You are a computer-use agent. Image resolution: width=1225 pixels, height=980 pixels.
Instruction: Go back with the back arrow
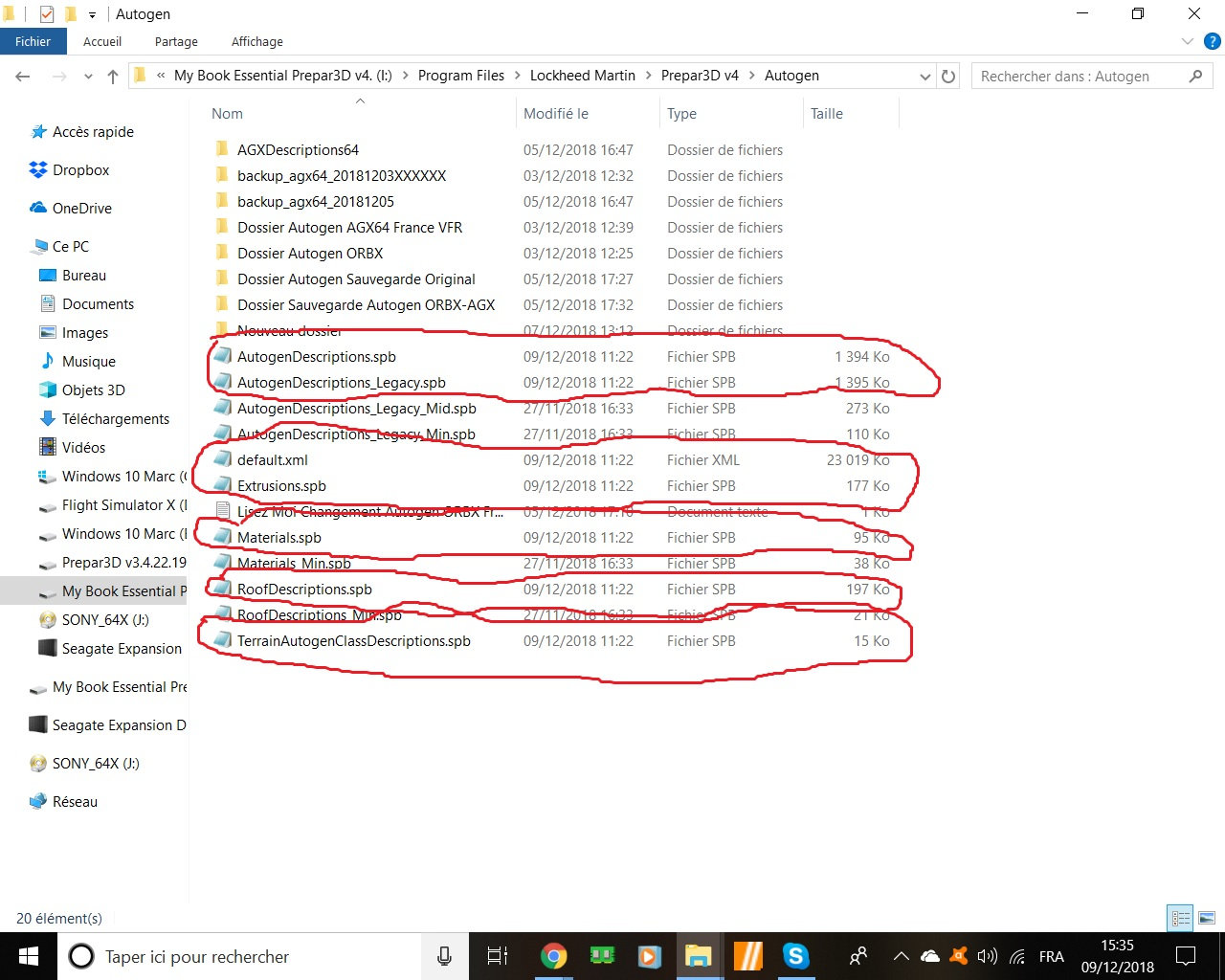[24, 77]
